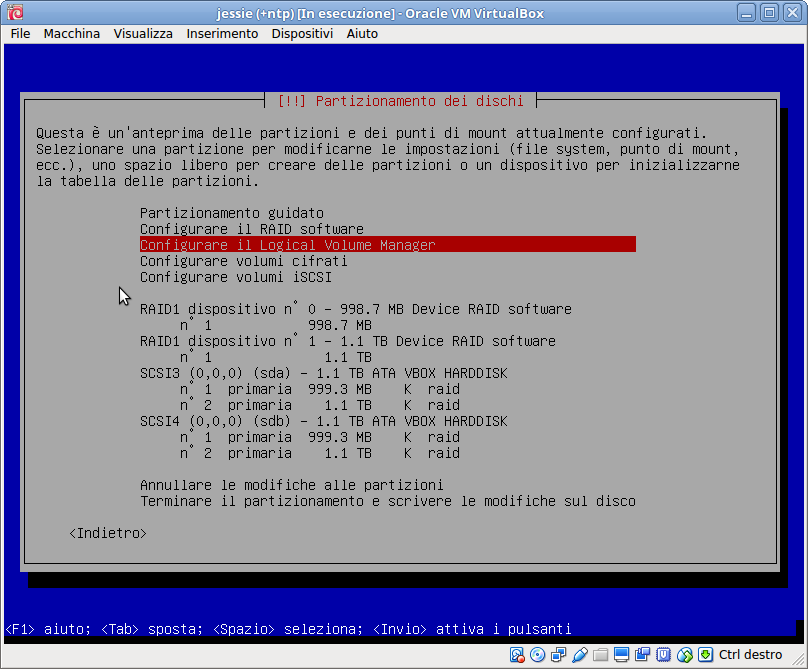
Task: Open the Macchina menu
Action: point(72,34)
